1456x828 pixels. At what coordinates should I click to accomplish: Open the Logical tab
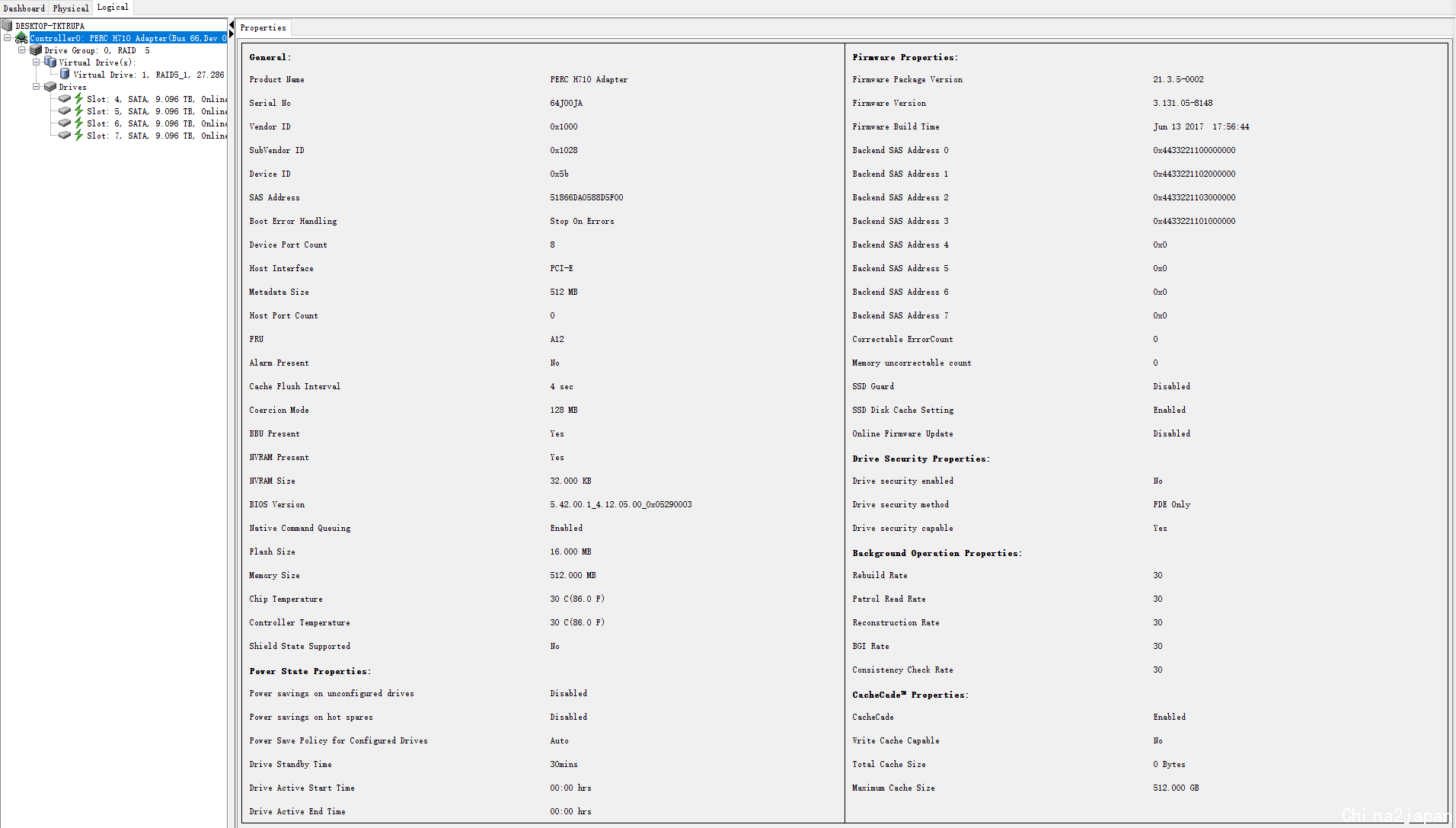(x=113, y=8)
